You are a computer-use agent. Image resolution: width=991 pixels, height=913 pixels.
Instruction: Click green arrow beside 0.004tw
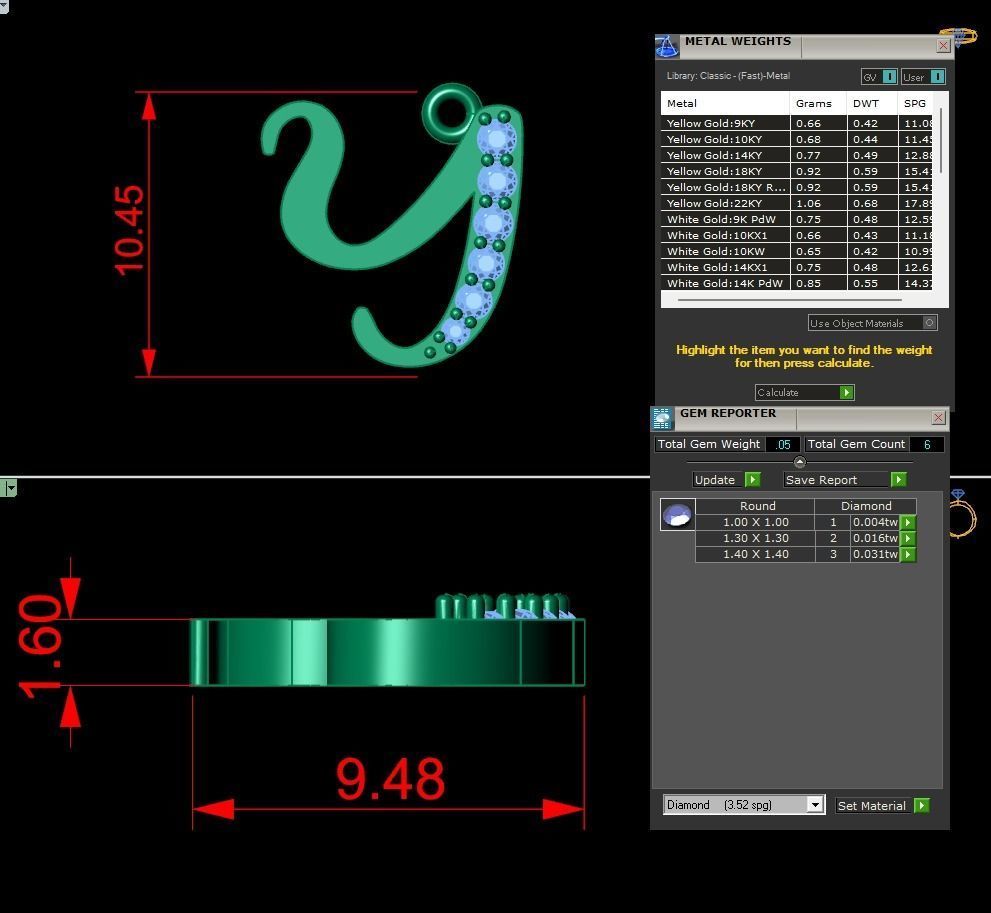tap(908, 522)
